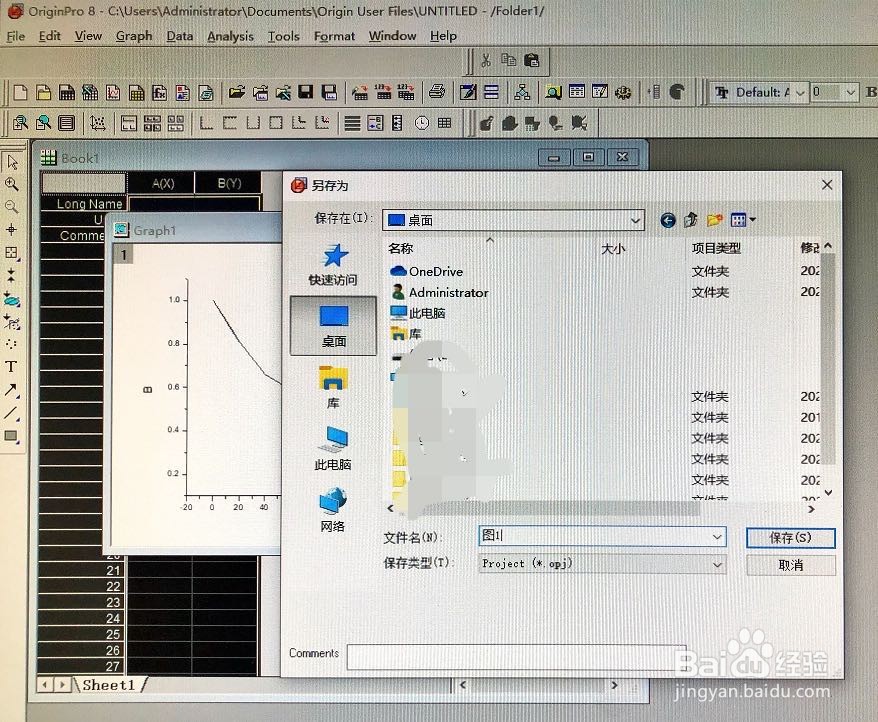
Task: Open the 保存在 location dropdown
Action: coord(635,220)
